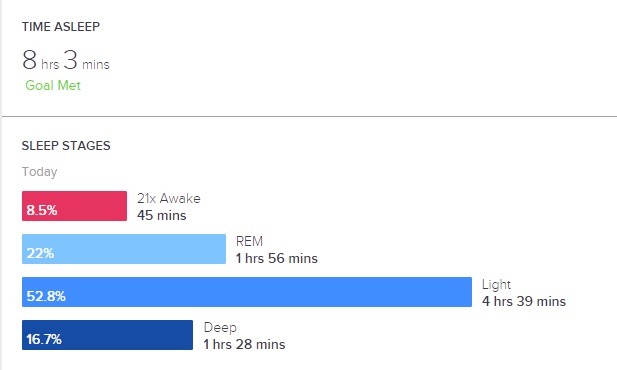Click the SLEEP STAGES heading
Image resolution: width=617 pixels, height=370 pixels.
66,146
